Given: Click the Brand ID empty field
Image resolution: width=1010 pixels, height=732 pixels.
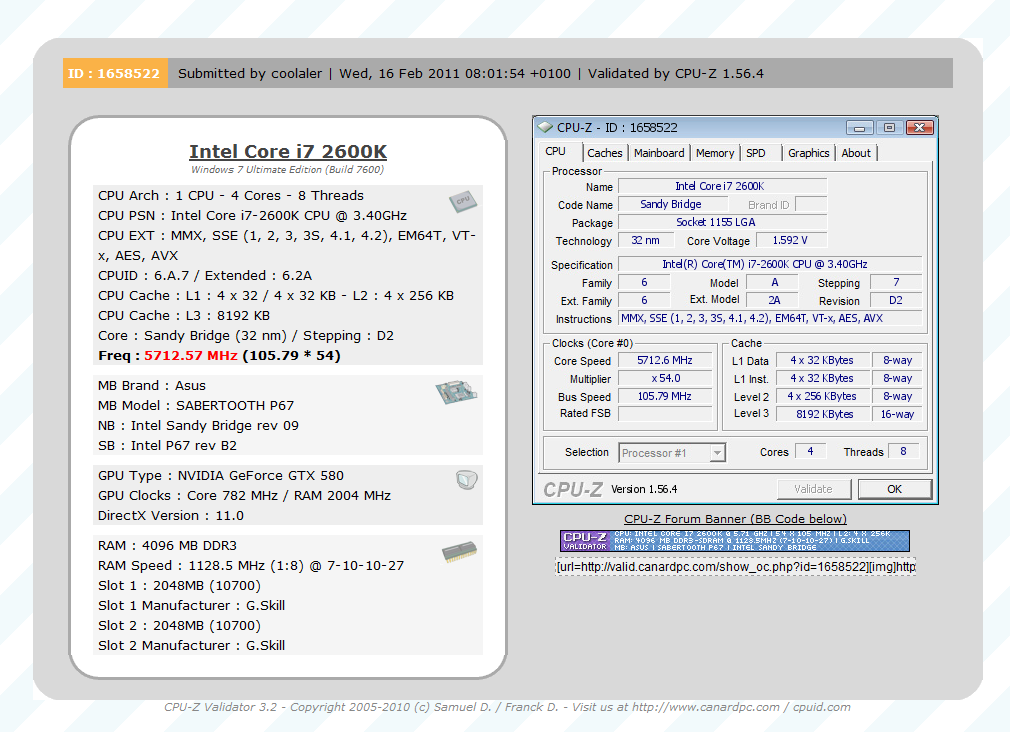Looking at the screenshot, I should tap(812, 204).
